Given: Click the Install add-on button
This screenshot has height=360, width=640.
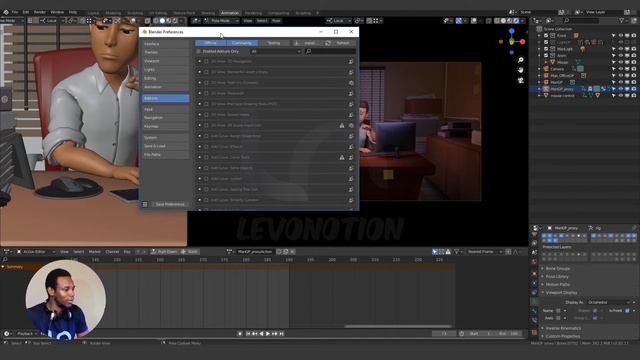Looking at the screenshot, I should [306, 43].
